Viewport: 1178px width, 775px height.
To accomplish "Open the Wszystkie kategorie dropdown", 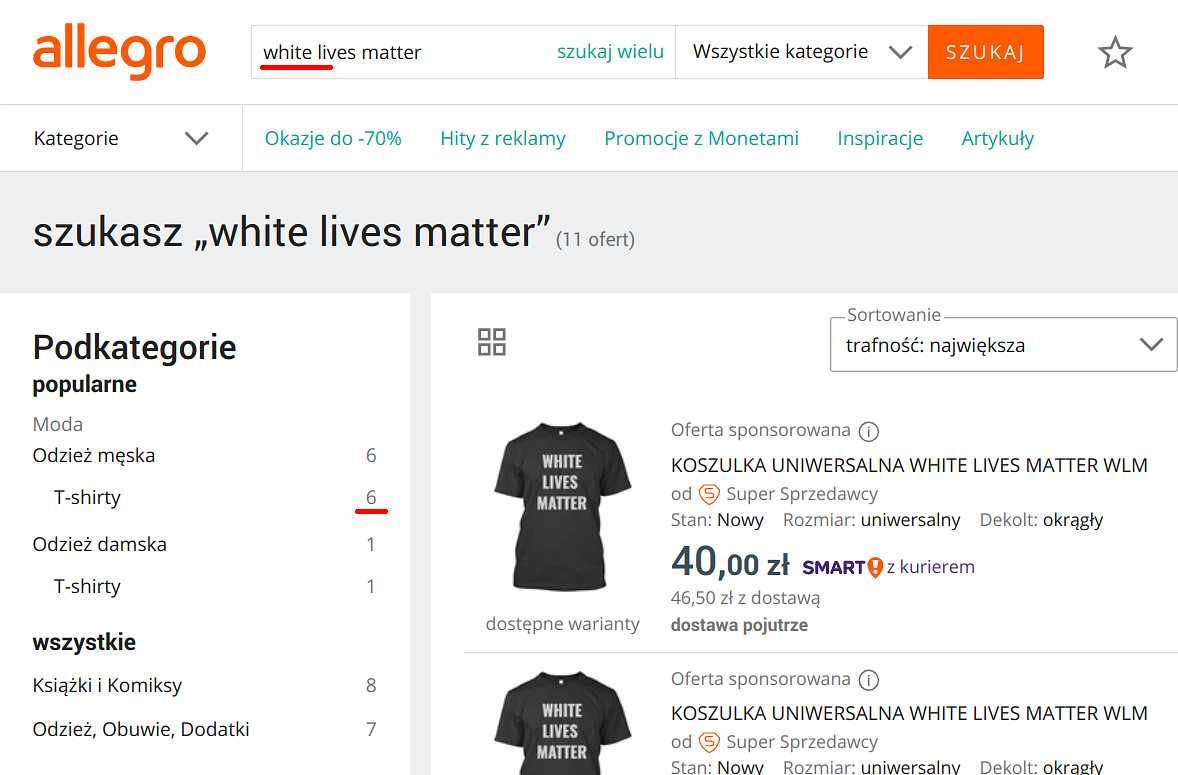I will (x=802, y=52).
